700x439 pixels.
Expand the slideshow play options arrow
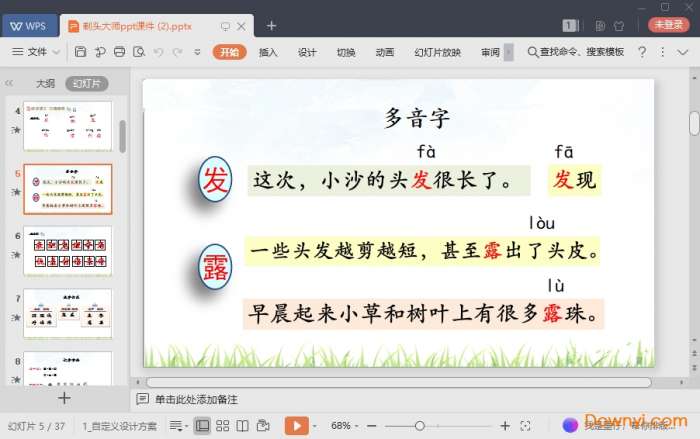pyautogui.click(x=315, y=426)
